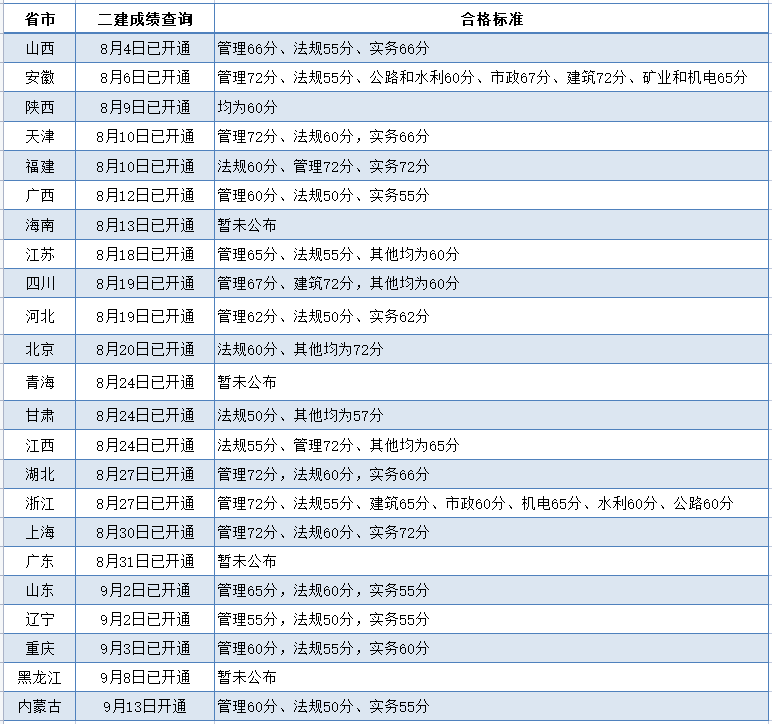Image resolution: width=772 pixels, height=724 pixels.
Task: Select the 青海 province cell
Action: (x=40, y=382)
